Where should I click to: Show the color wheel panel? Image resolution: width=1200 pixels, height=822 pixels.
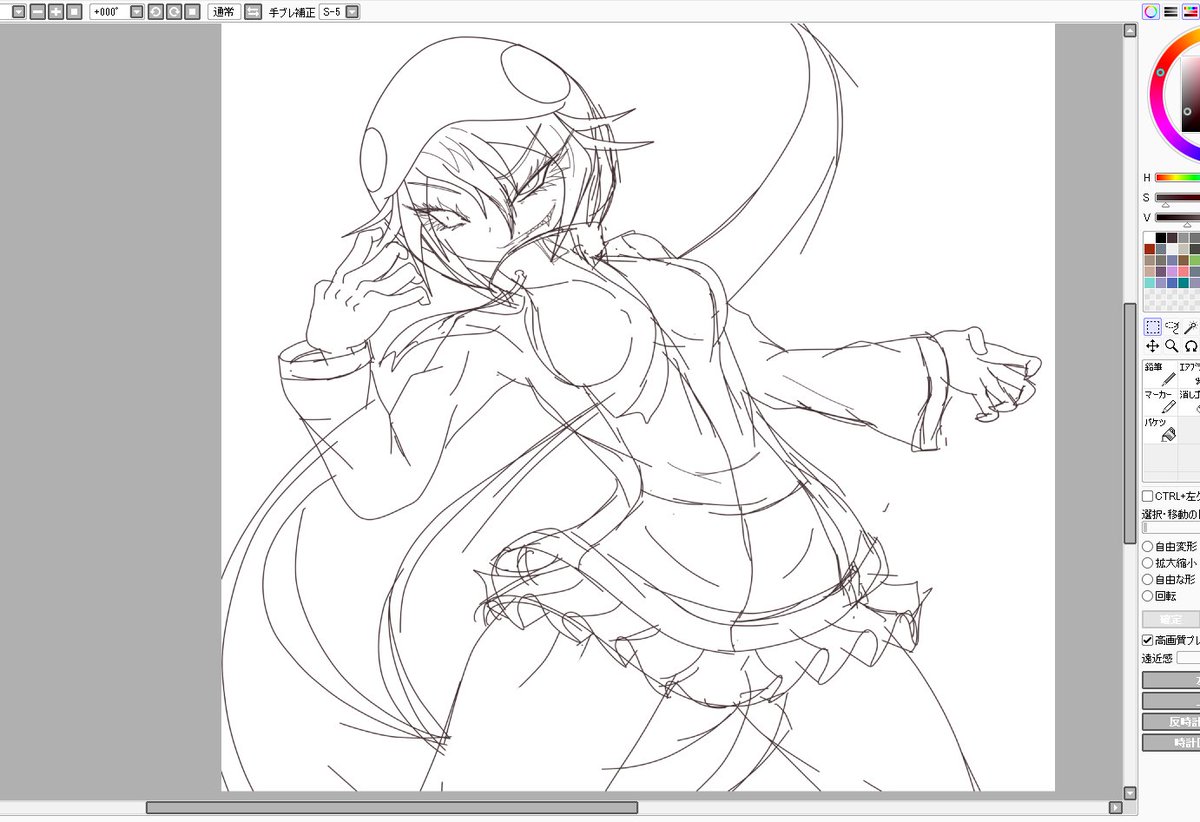[x=1151, y=11]
